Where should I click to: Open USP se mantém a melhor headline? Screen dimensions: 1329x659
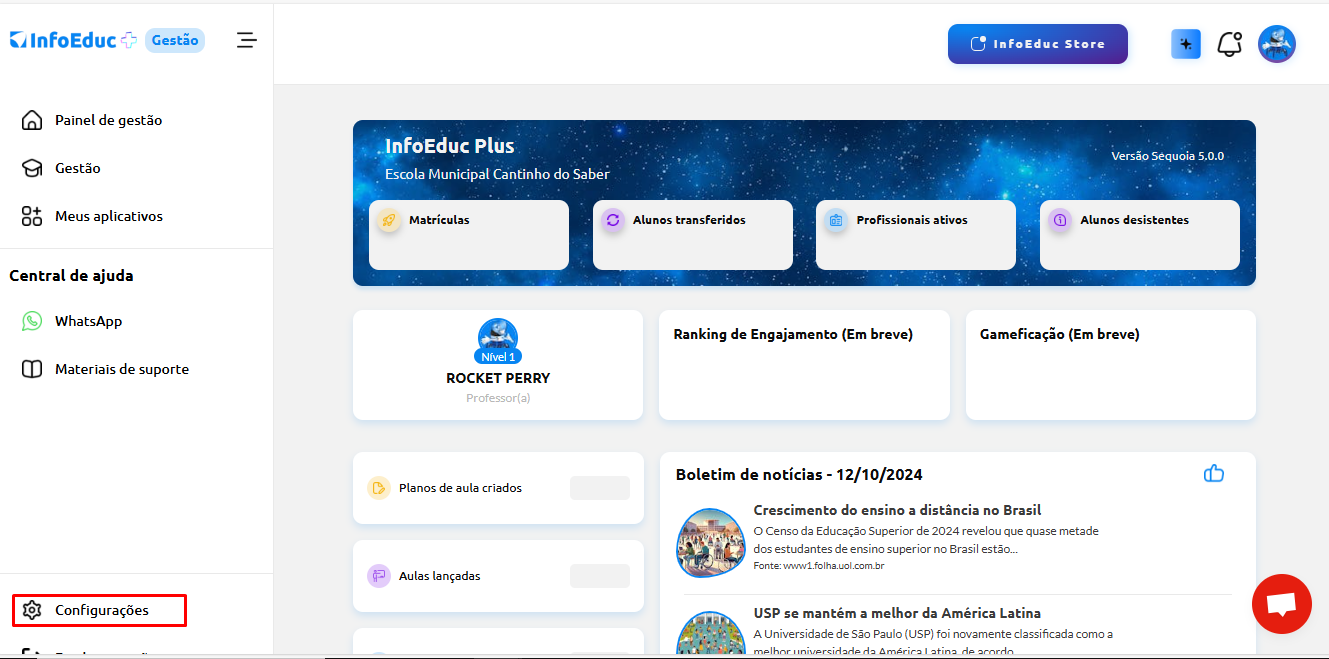(897, 613)
